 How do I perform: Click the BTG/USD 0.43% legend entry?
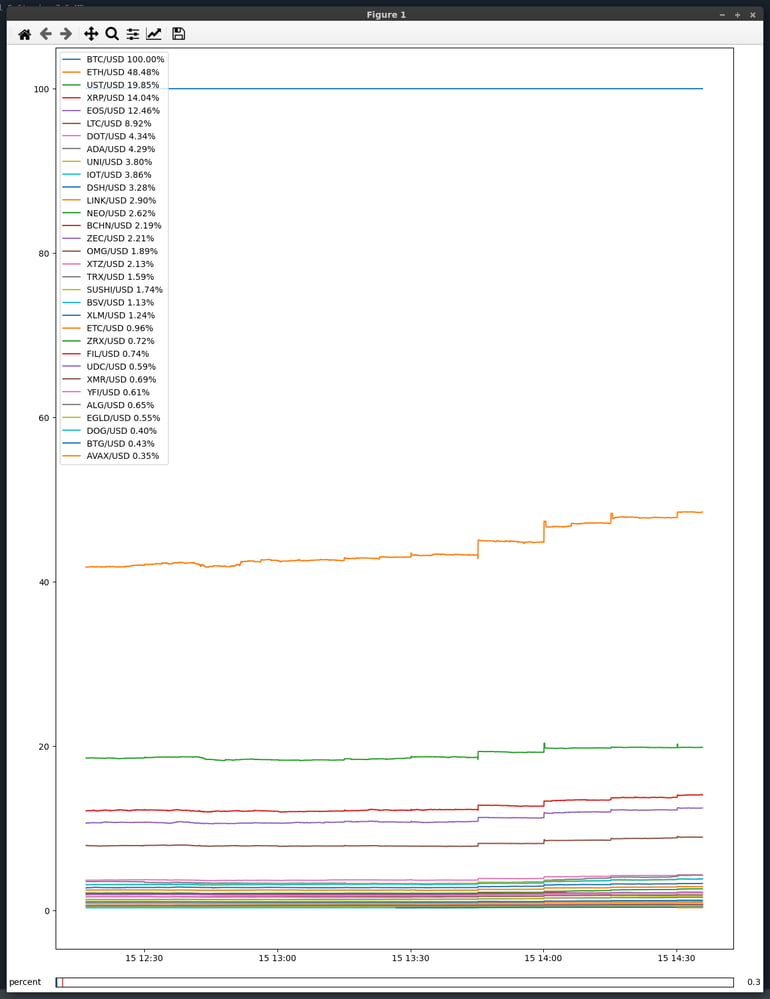click(108, 443)
